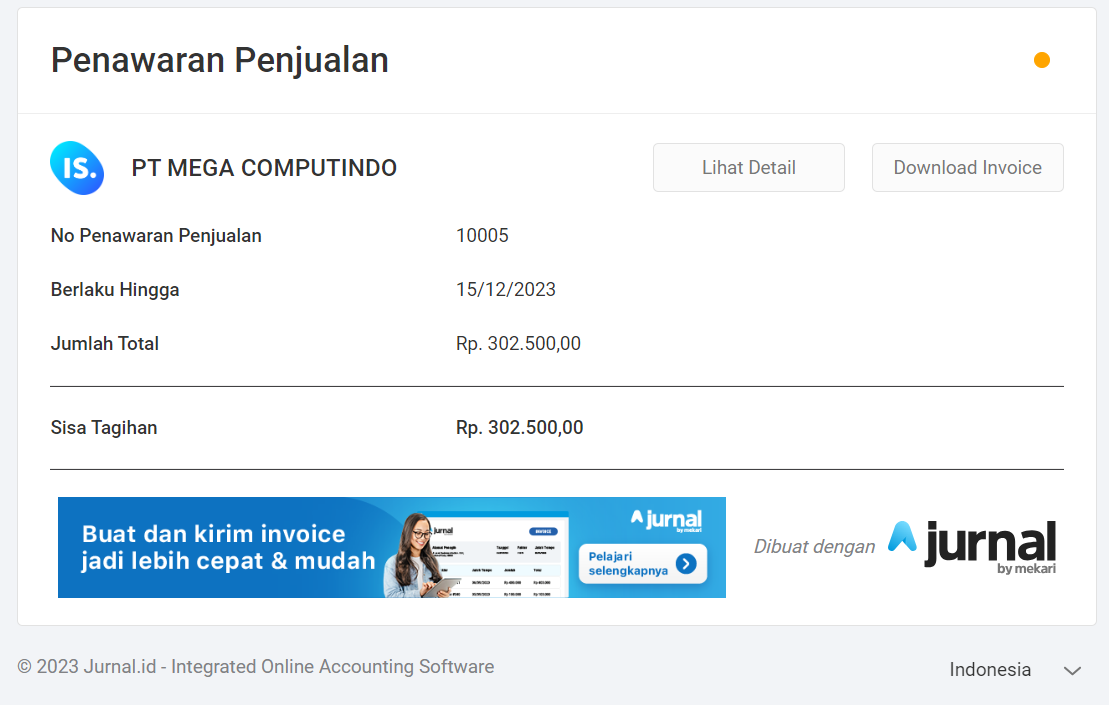The width and height of the screenshot is (1109, 705).
Task: Click the Dibuat dengan text label
Action: point(814,547)
